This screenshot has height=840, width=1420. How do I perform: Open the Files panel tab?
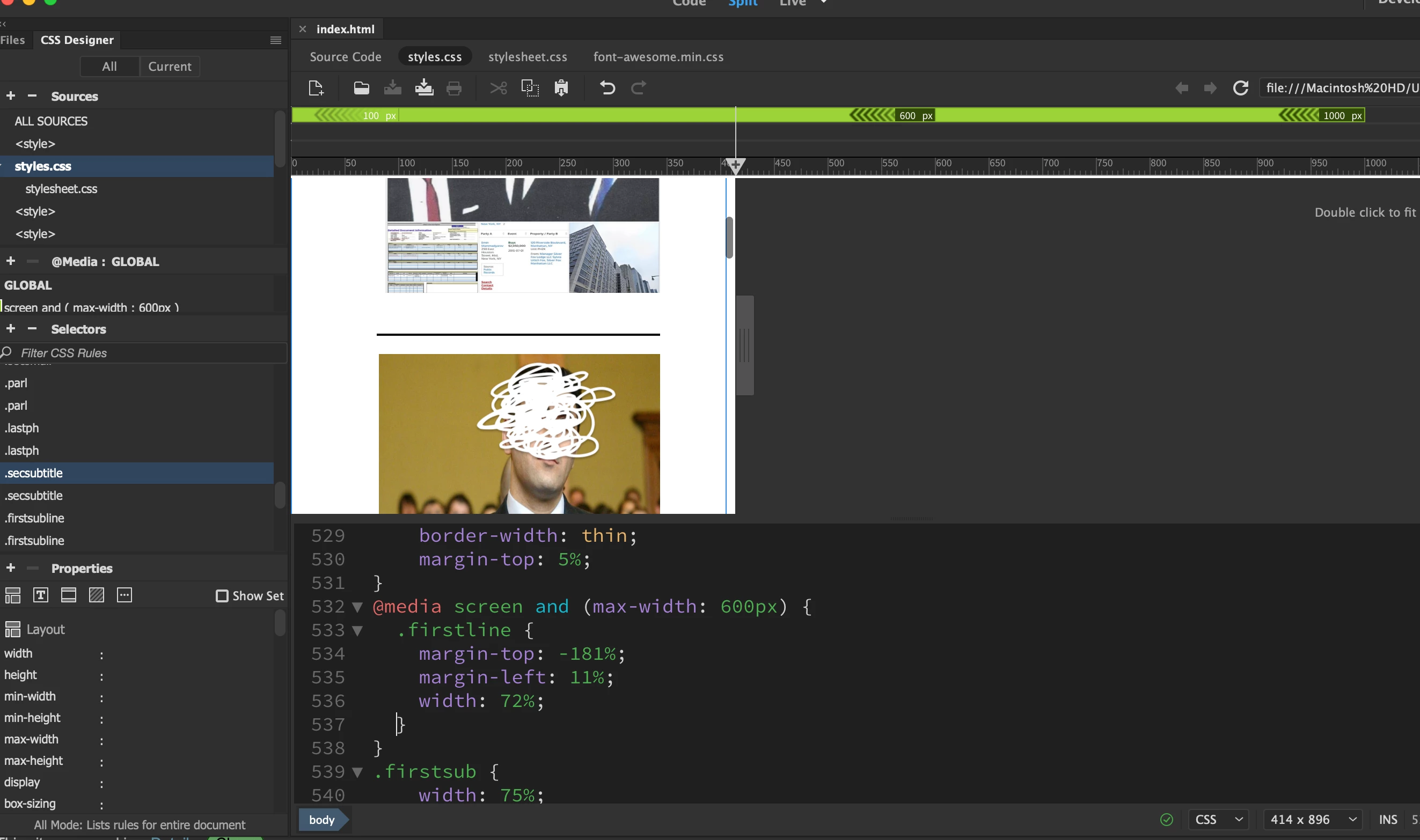pyautogui.click(x=12, y=40)
